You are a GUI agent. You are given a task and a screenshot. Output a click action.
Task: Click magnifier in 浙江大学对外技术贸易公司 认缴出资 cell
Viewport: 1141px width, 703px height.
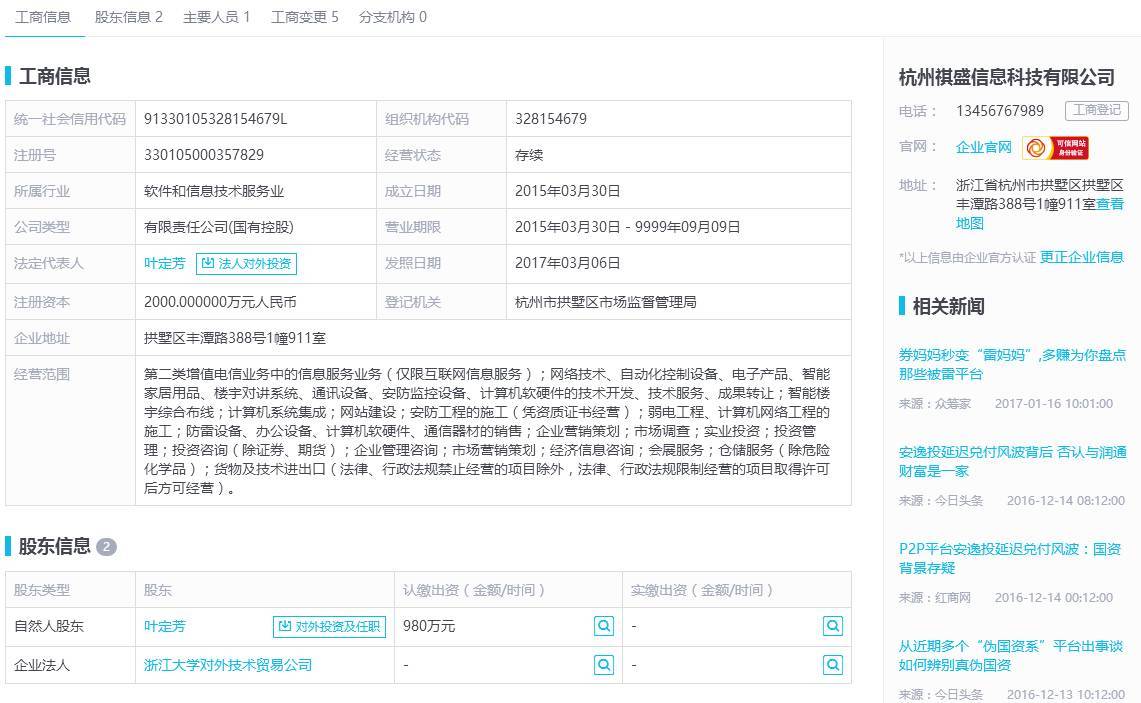(x=604, y=664)
